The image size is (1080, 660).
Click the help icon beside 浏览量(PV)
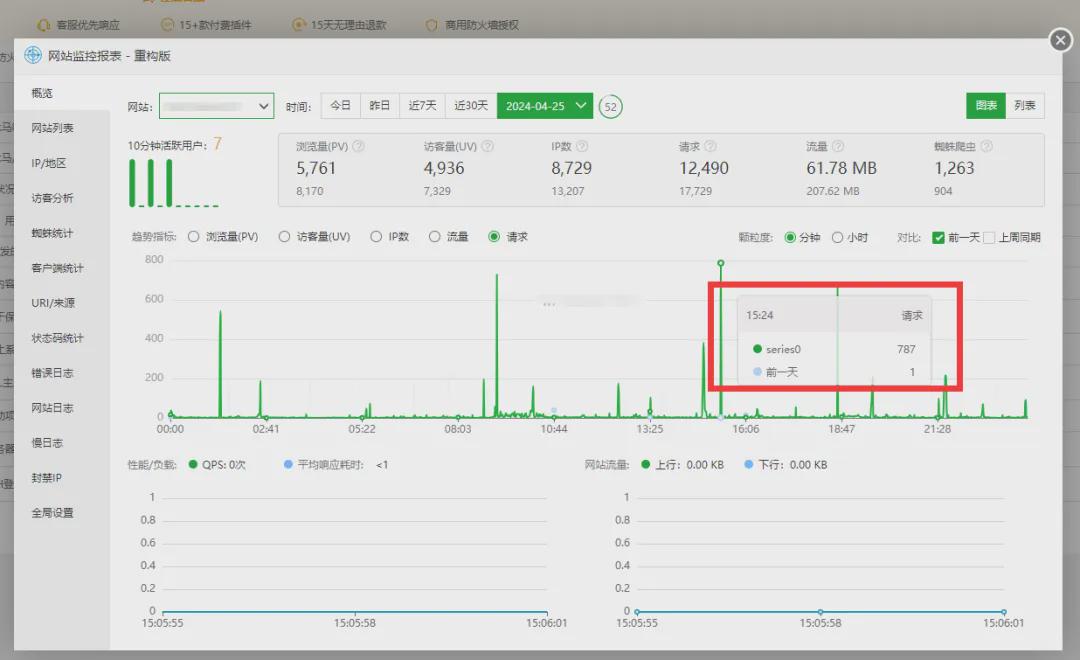tap(358, 146)
